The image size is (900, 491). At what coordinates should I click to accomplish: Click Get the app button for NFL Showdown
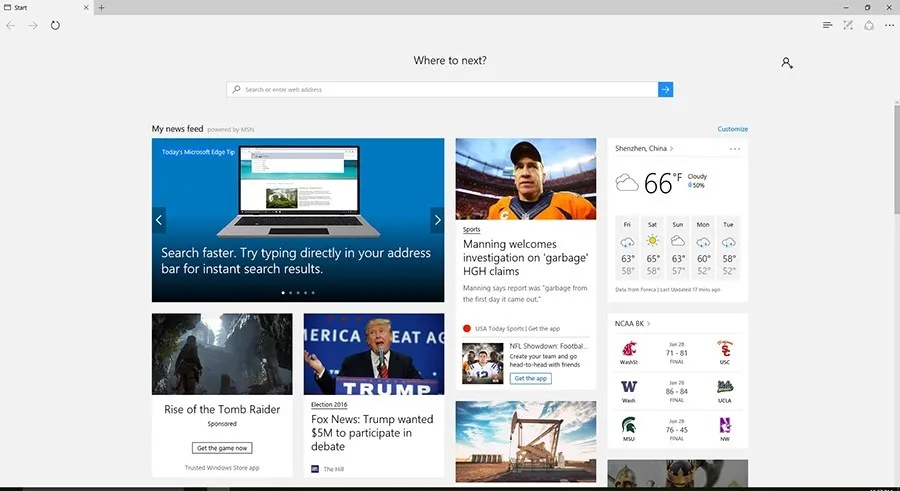530,378
